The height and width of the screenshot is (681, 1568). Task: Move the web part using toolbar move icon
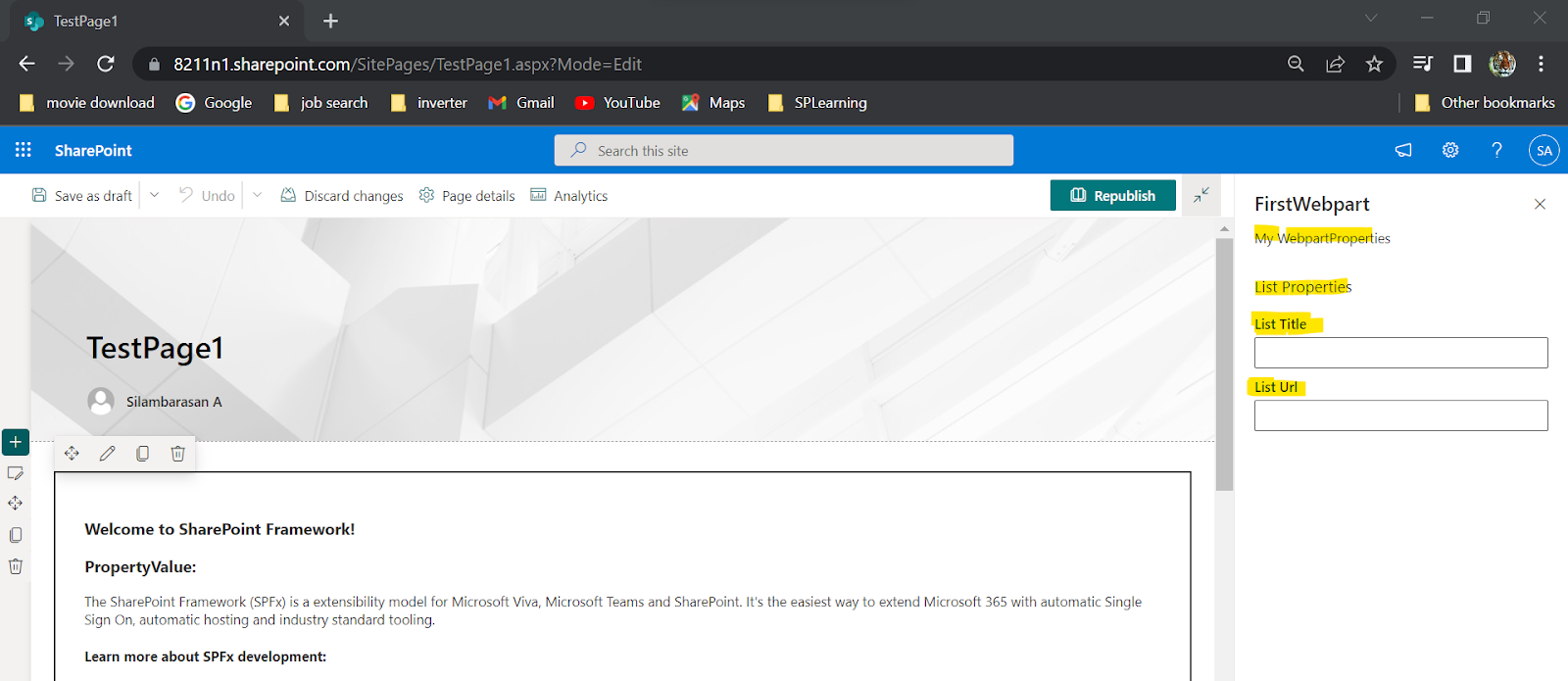click(72, 453)
